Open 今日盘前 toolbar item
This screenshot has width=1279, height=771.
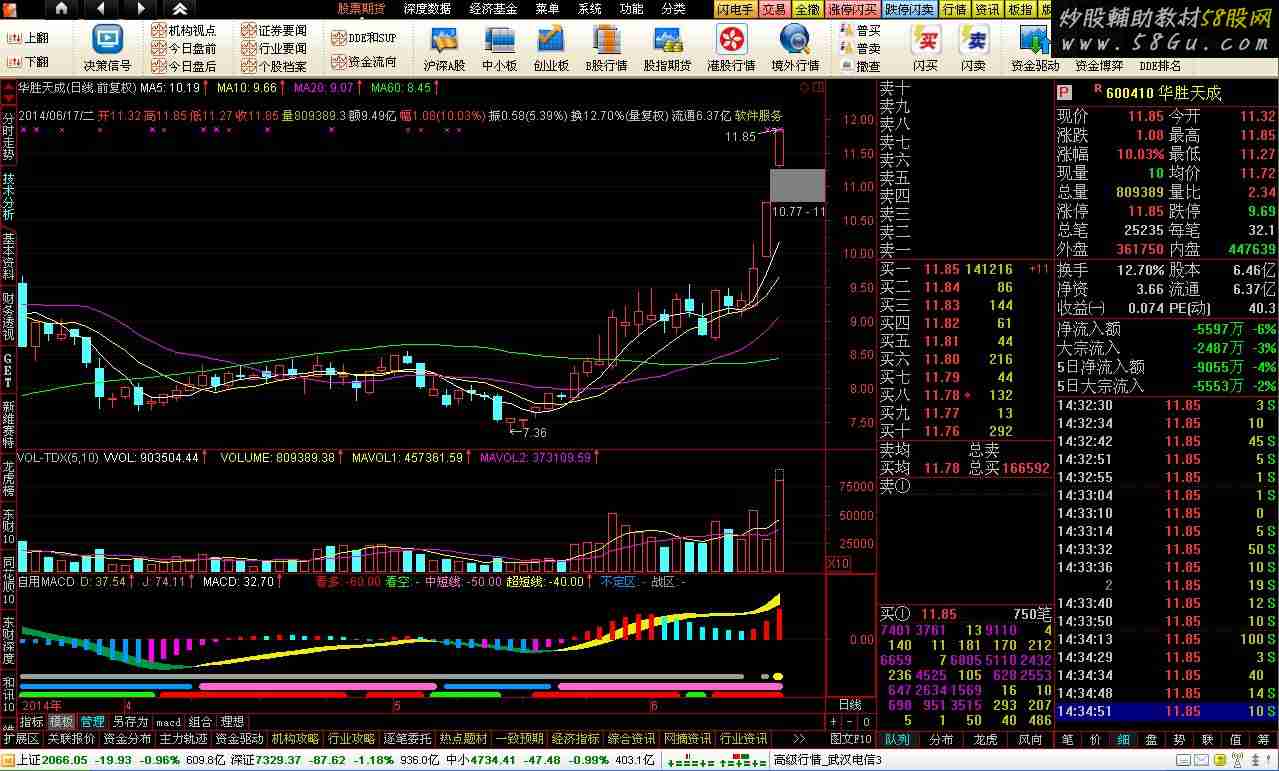(184, 48)
